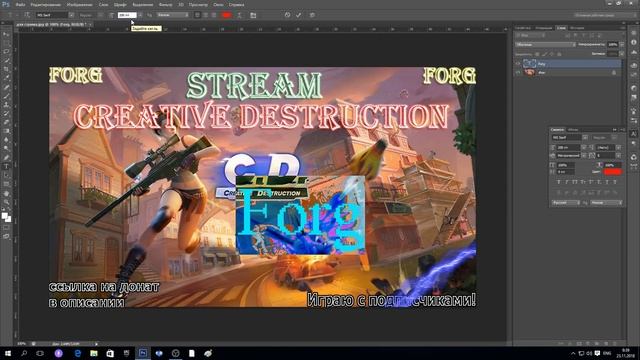Select the Healing Brush tool
The height and width of the screenshot is (360, 640).
(6, 87)
